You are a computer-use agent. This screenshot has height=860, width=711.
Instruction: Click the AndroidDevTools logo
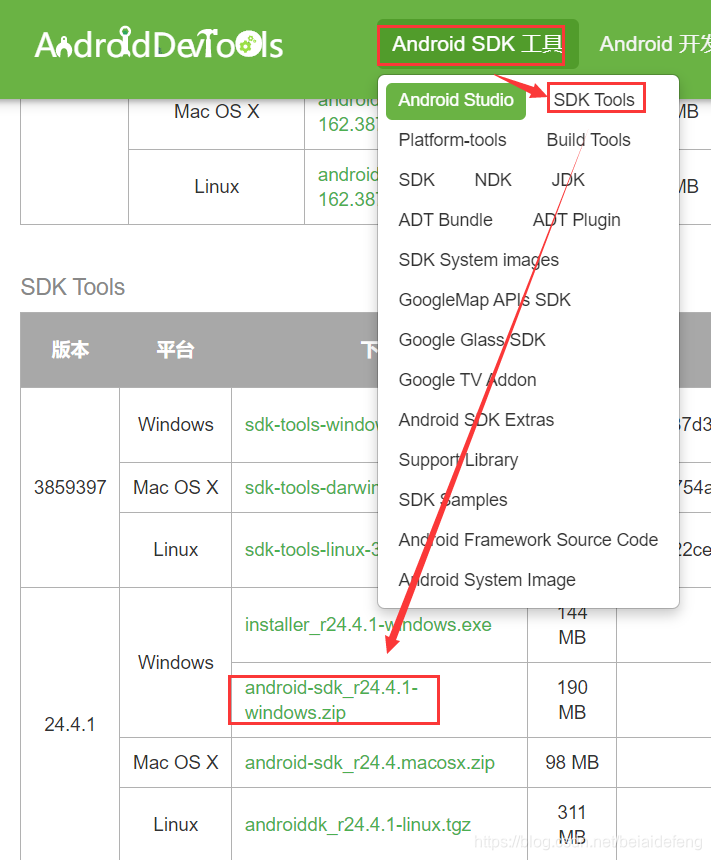(x=159, y=44)
